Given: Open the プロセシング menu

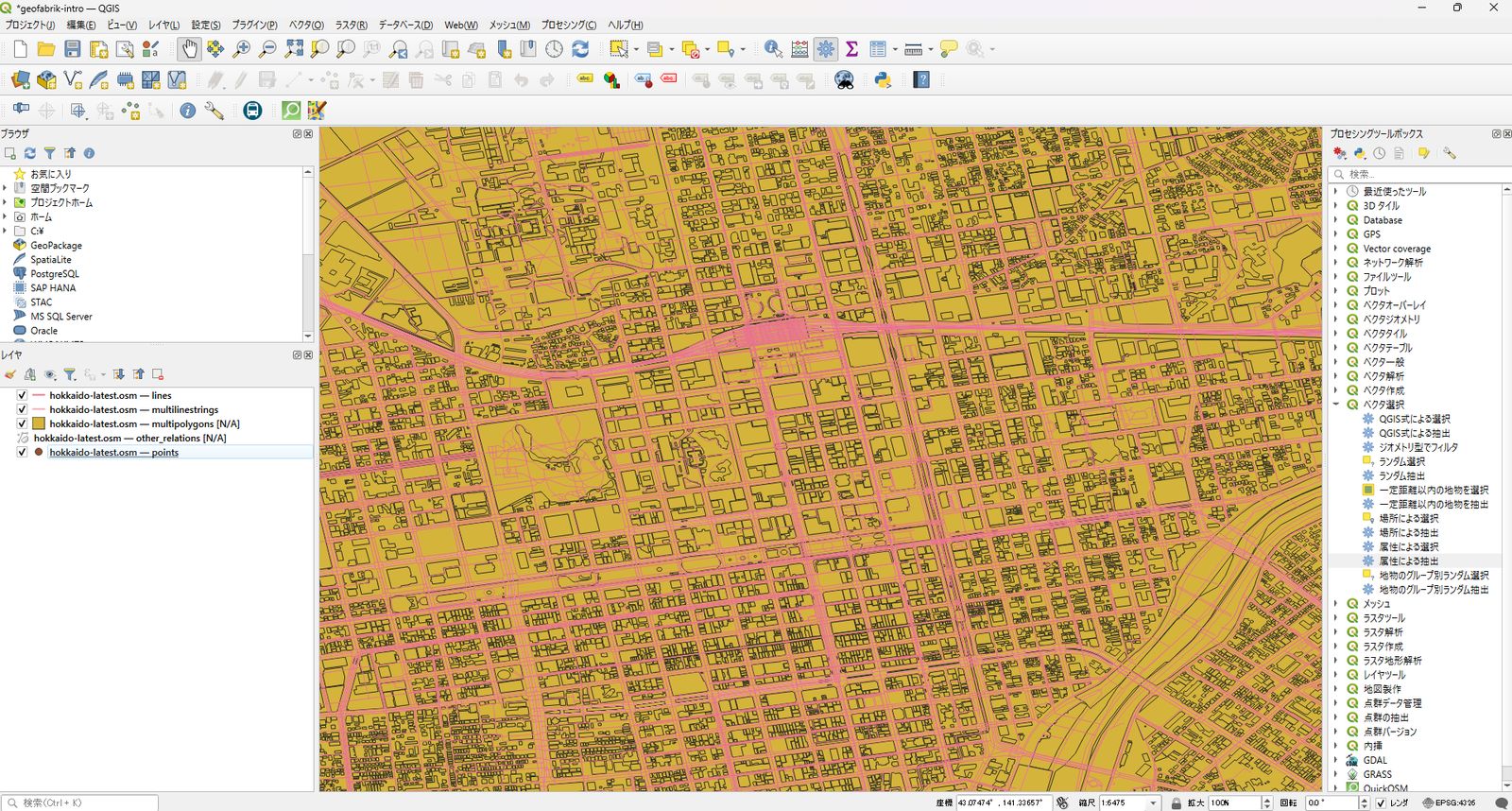Looking at the screenshot, I should (568, 25).
